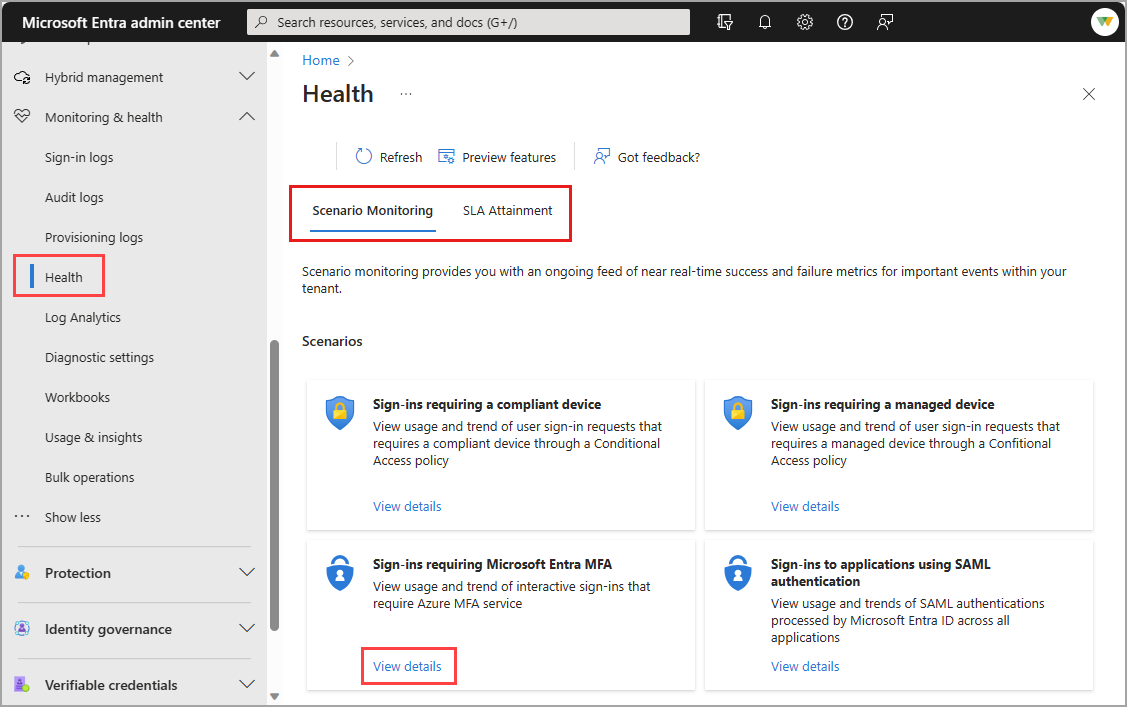This screenshot has width=1127, height=707.
Task: Click the Hybrid management cloud icon
Action: click(22, 77)
